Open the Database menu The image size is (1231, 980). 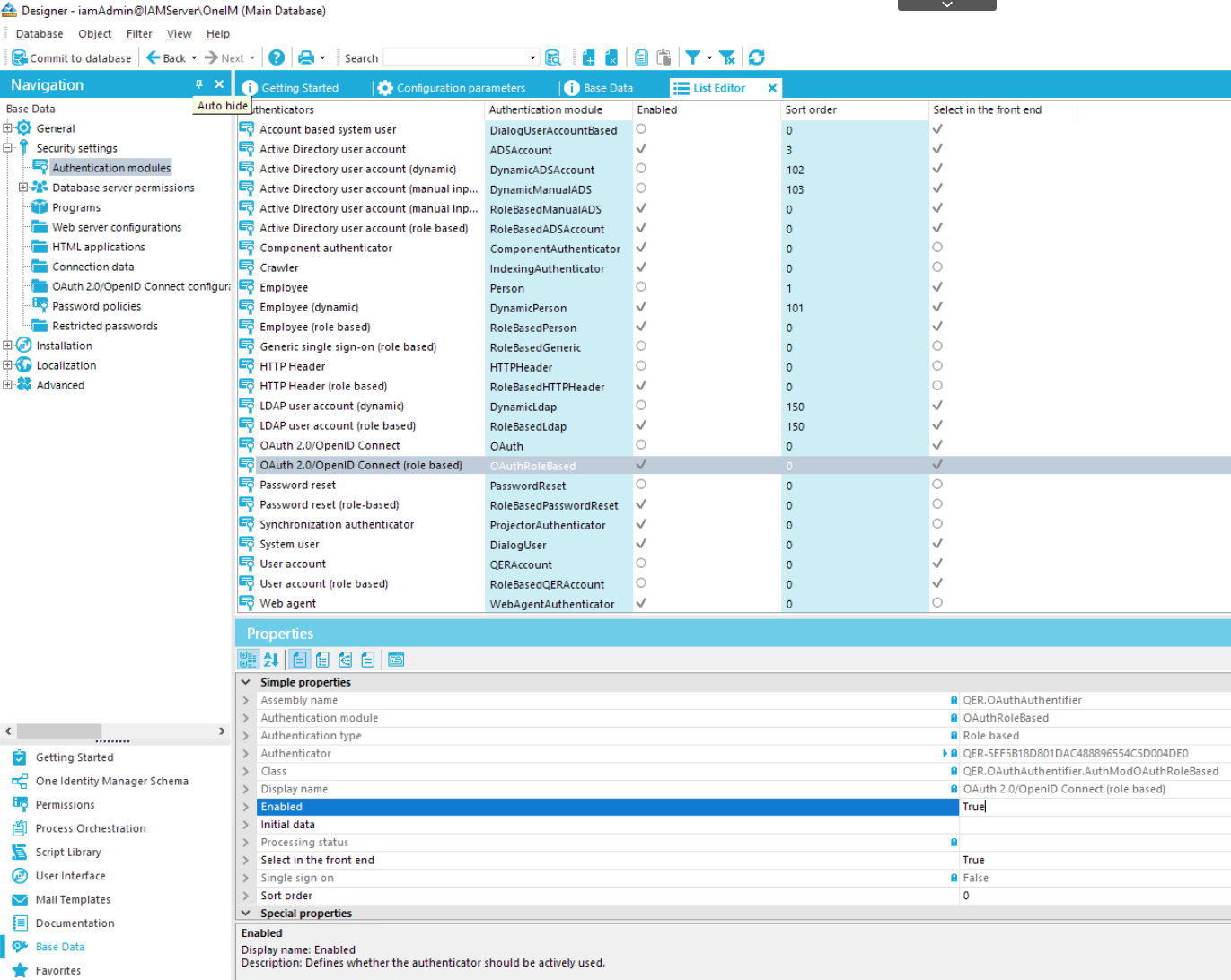pos(39,33)
